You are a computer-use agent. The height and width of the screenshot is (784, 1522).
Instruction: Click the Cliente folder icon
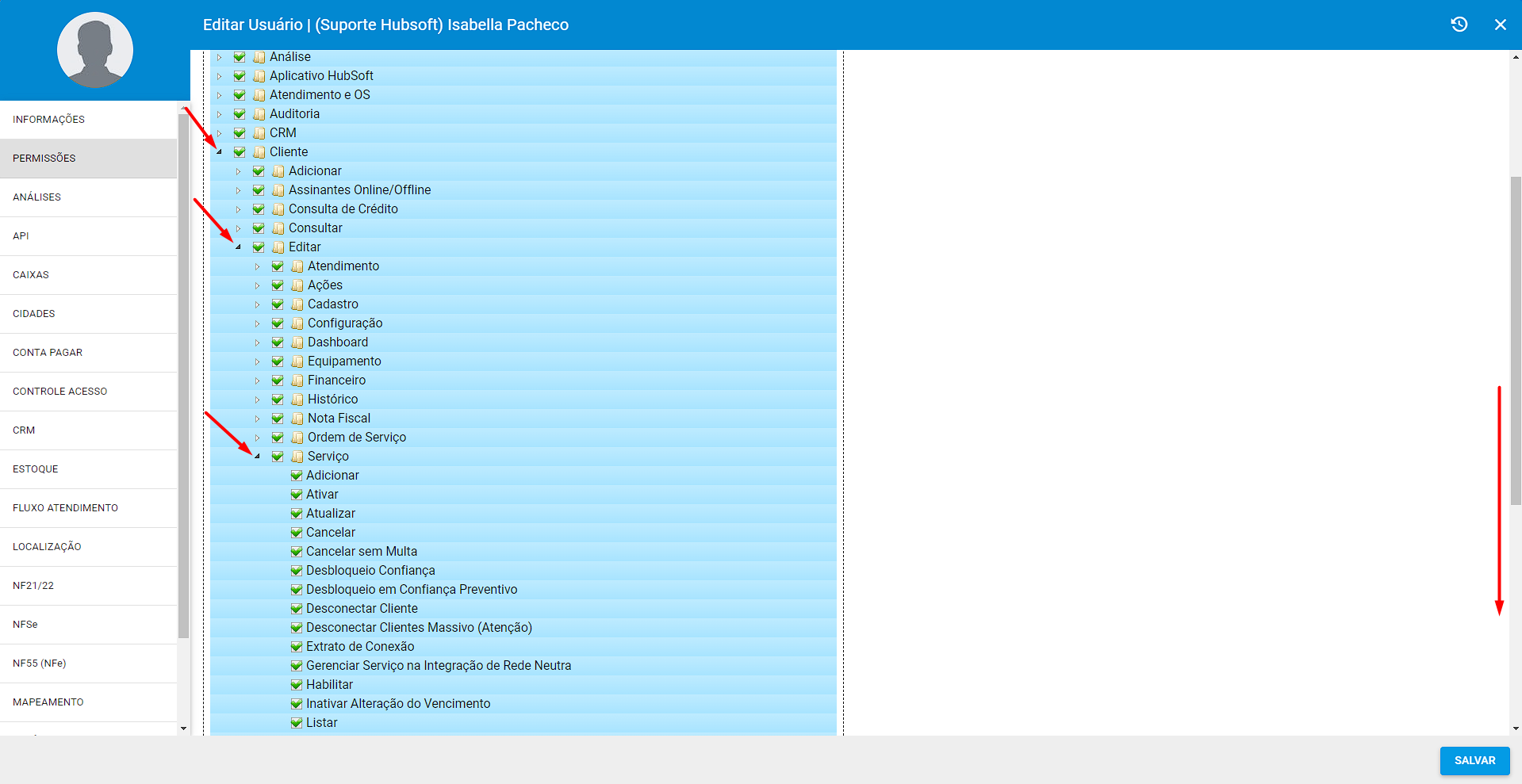click(x=259, y=152)
